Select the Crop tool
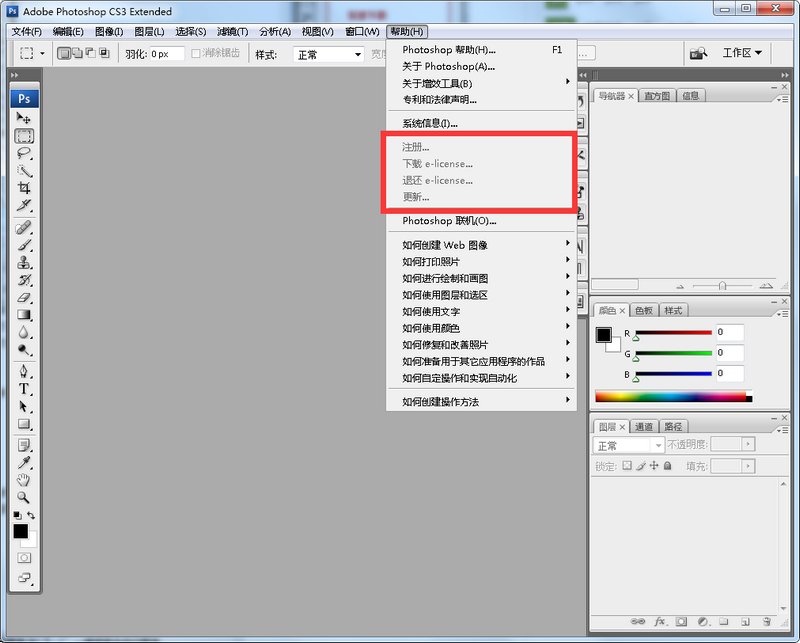This screenshot has width=800, height=643. [23, 188]
